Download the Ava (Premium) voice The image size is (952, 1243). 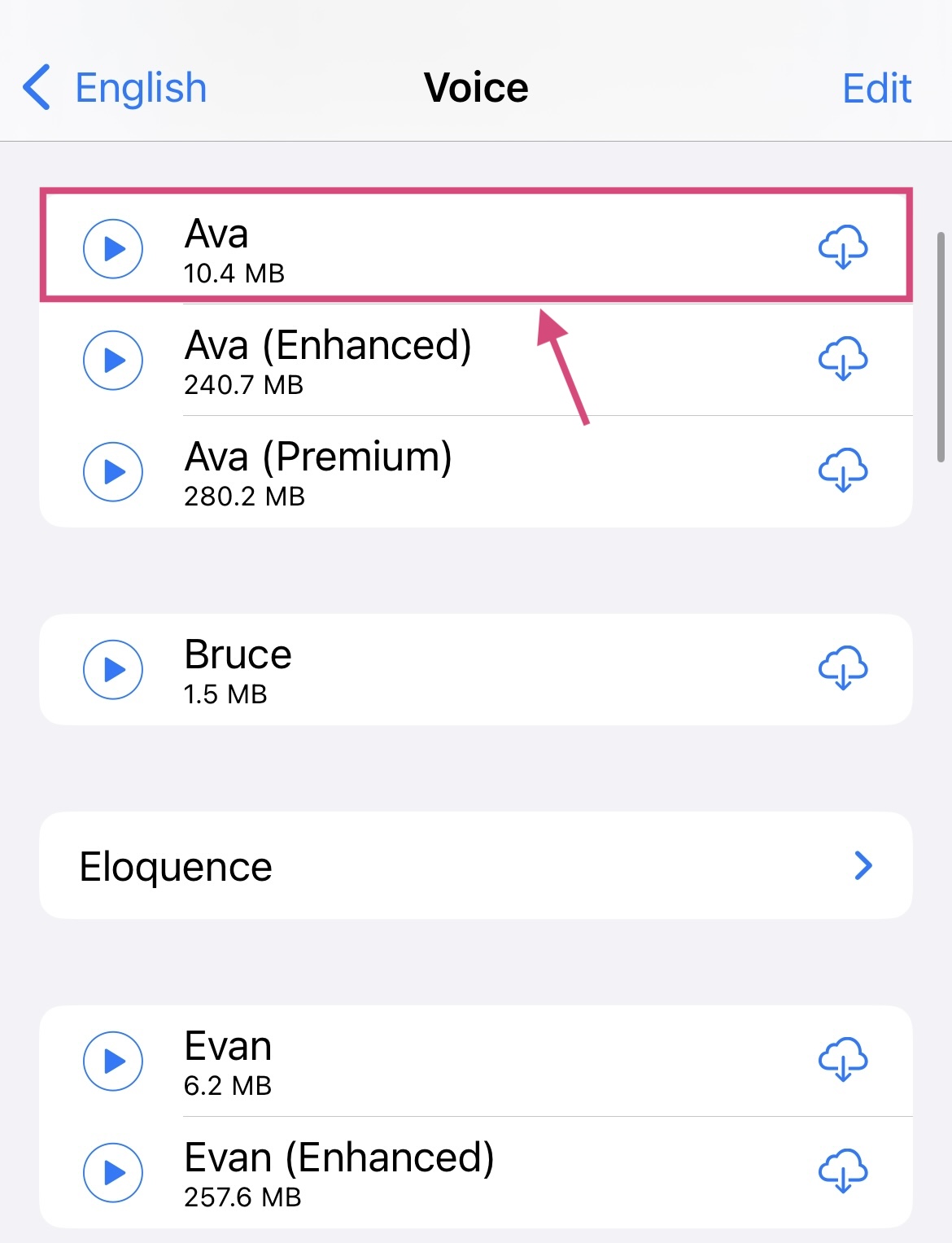click(x=843, y=470)
